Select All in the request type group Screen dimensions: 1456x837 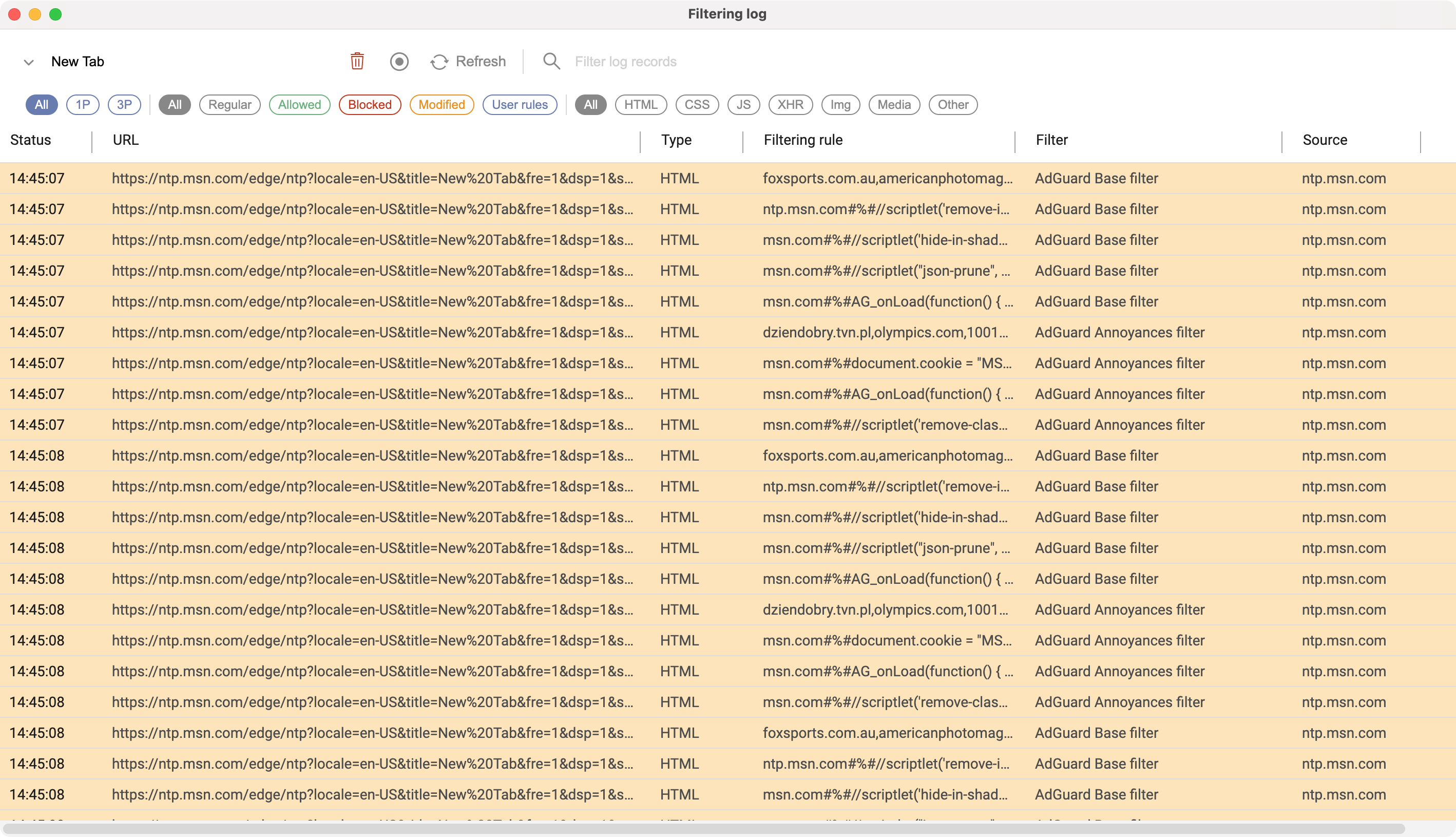coord(590,105)
